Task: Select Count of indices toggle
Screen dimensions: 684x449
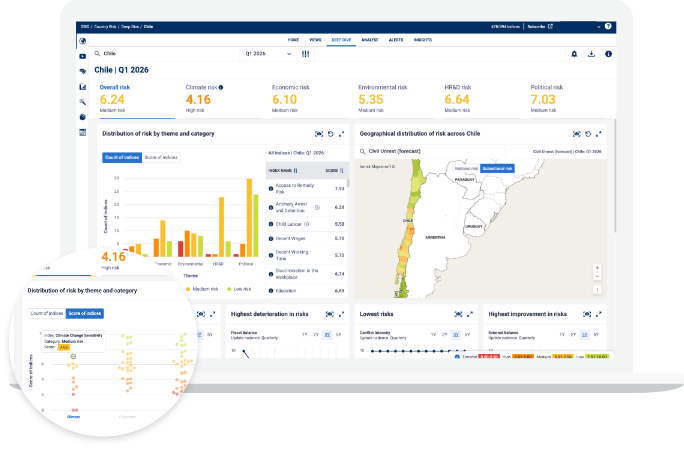Action: (122, 157)
